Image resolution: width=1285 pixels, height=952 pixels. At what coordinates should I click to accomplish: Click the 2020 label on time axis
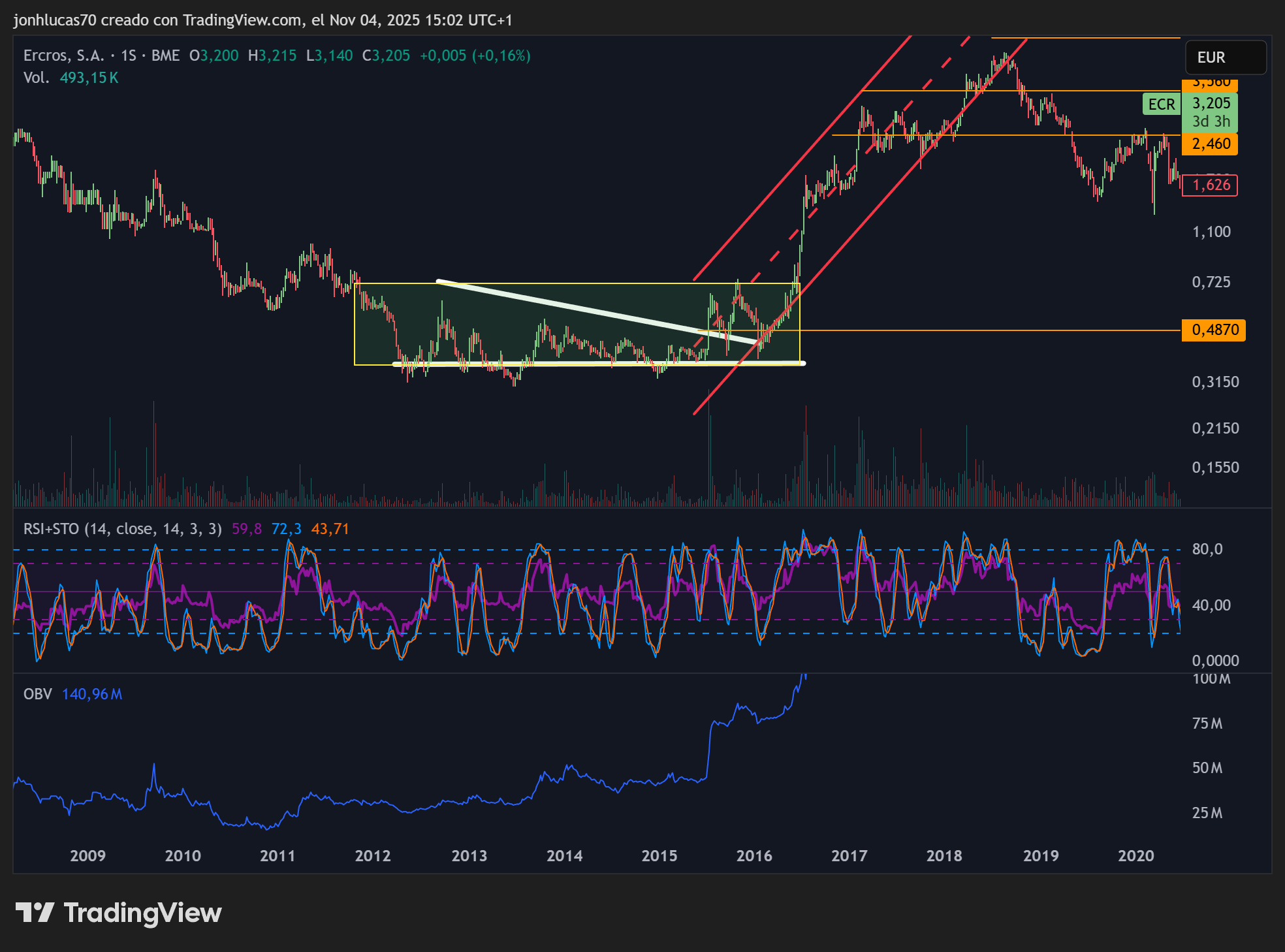1136,855
